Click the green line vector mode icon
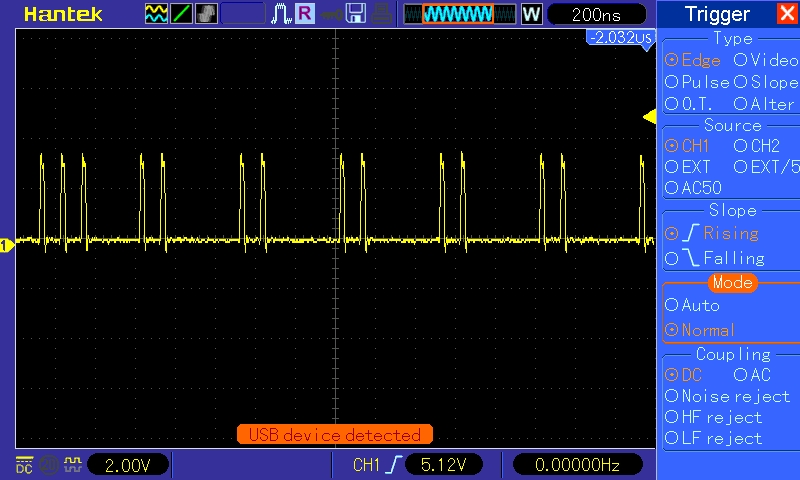The image size is (800, 480). pos(181,14)
